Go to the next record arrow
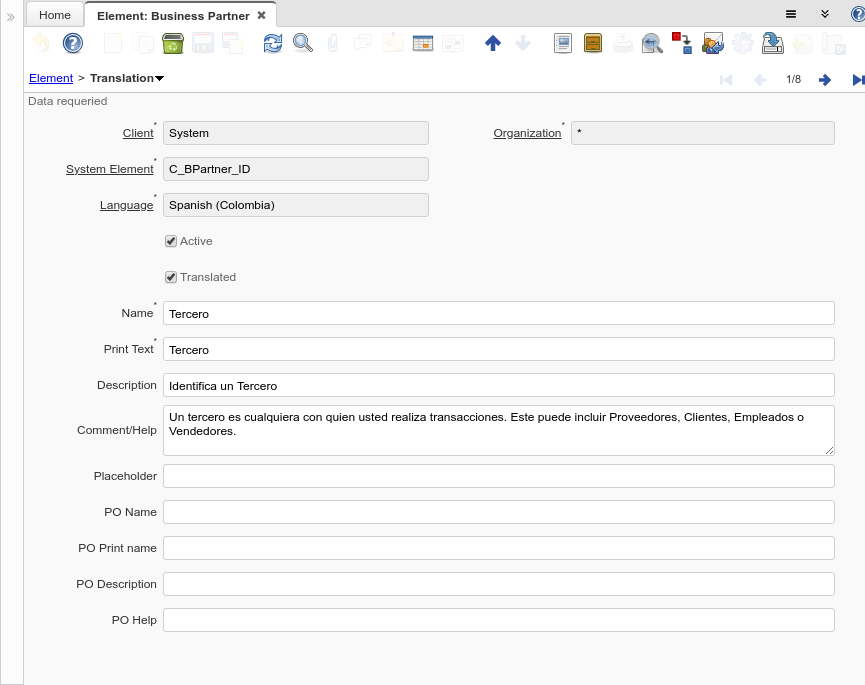Screen dimensions: 865x685 point(825,80)
